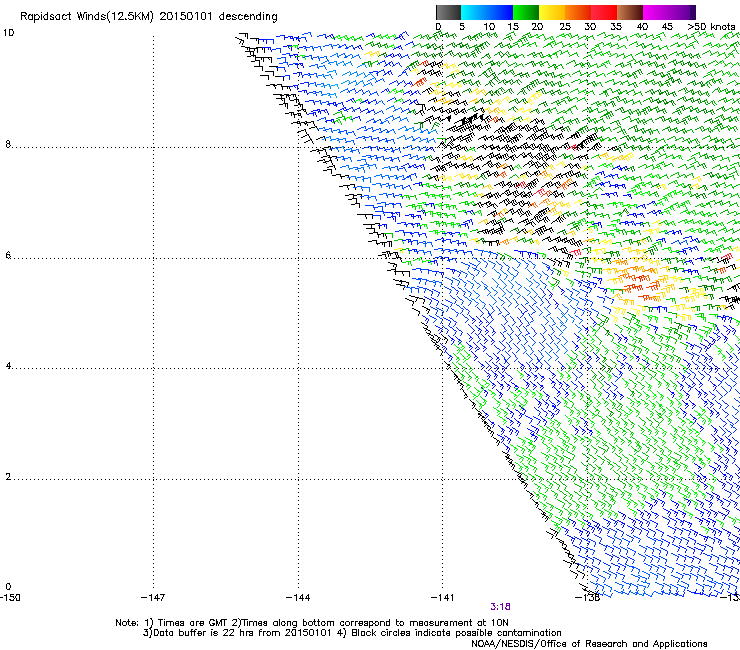Click legend tick label '25'
740x650 pixels.
[565, 27]
